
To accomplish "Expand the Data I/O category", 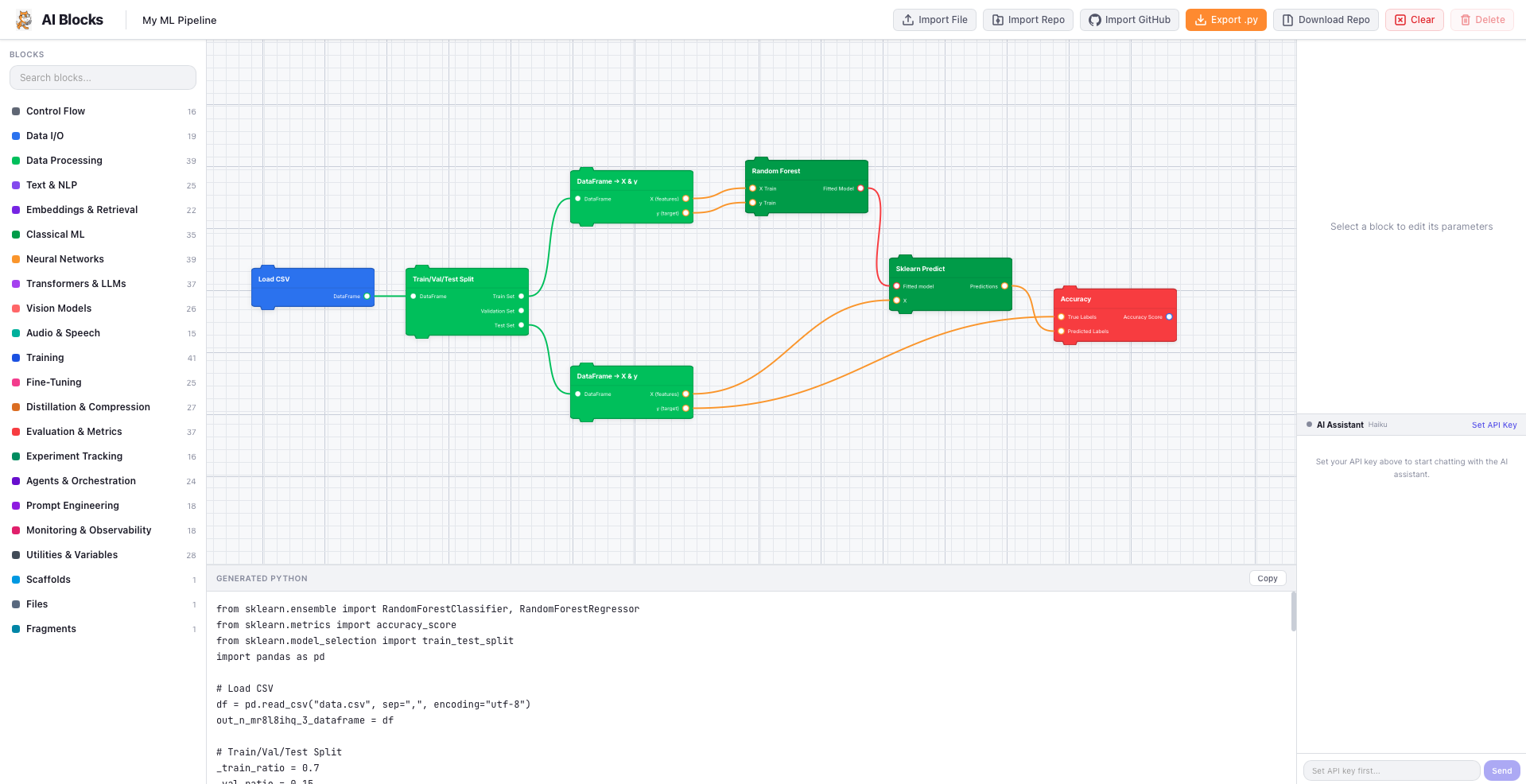I will [x=103, y=136].
